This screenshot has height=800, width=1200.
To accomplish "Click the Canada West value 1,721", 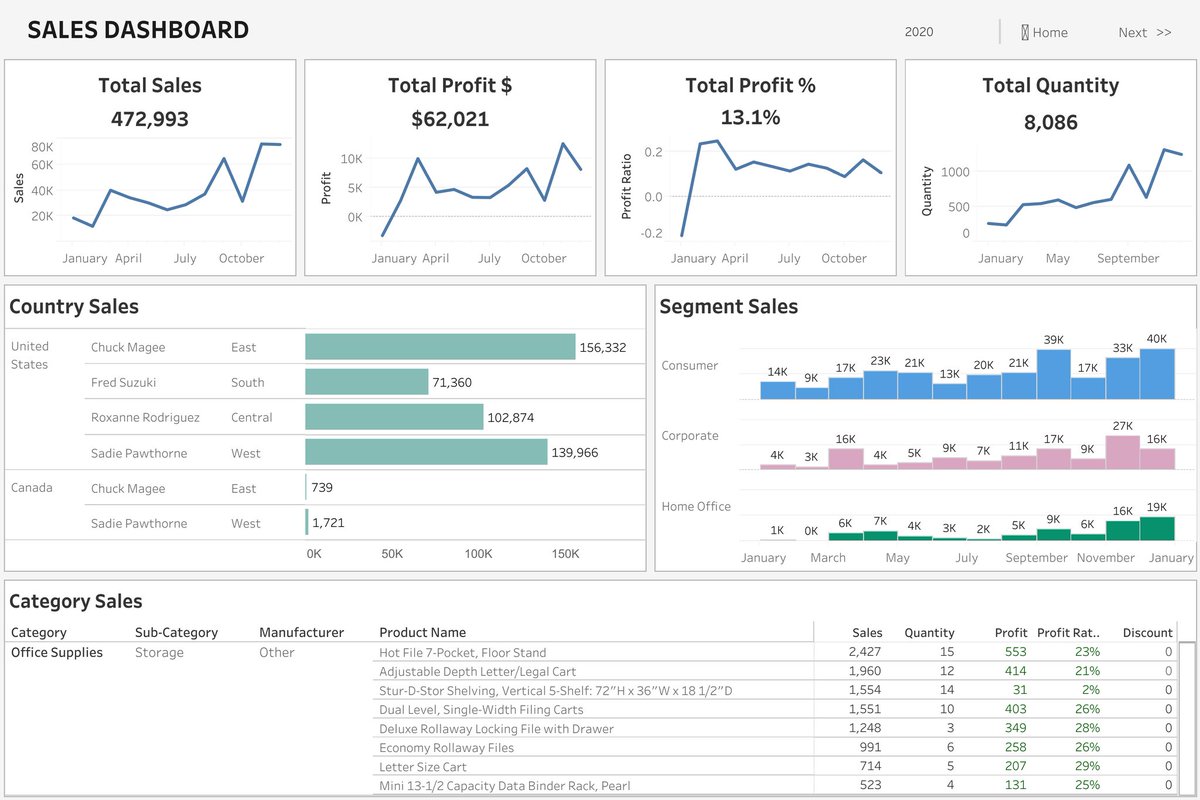I will [328, 522].
